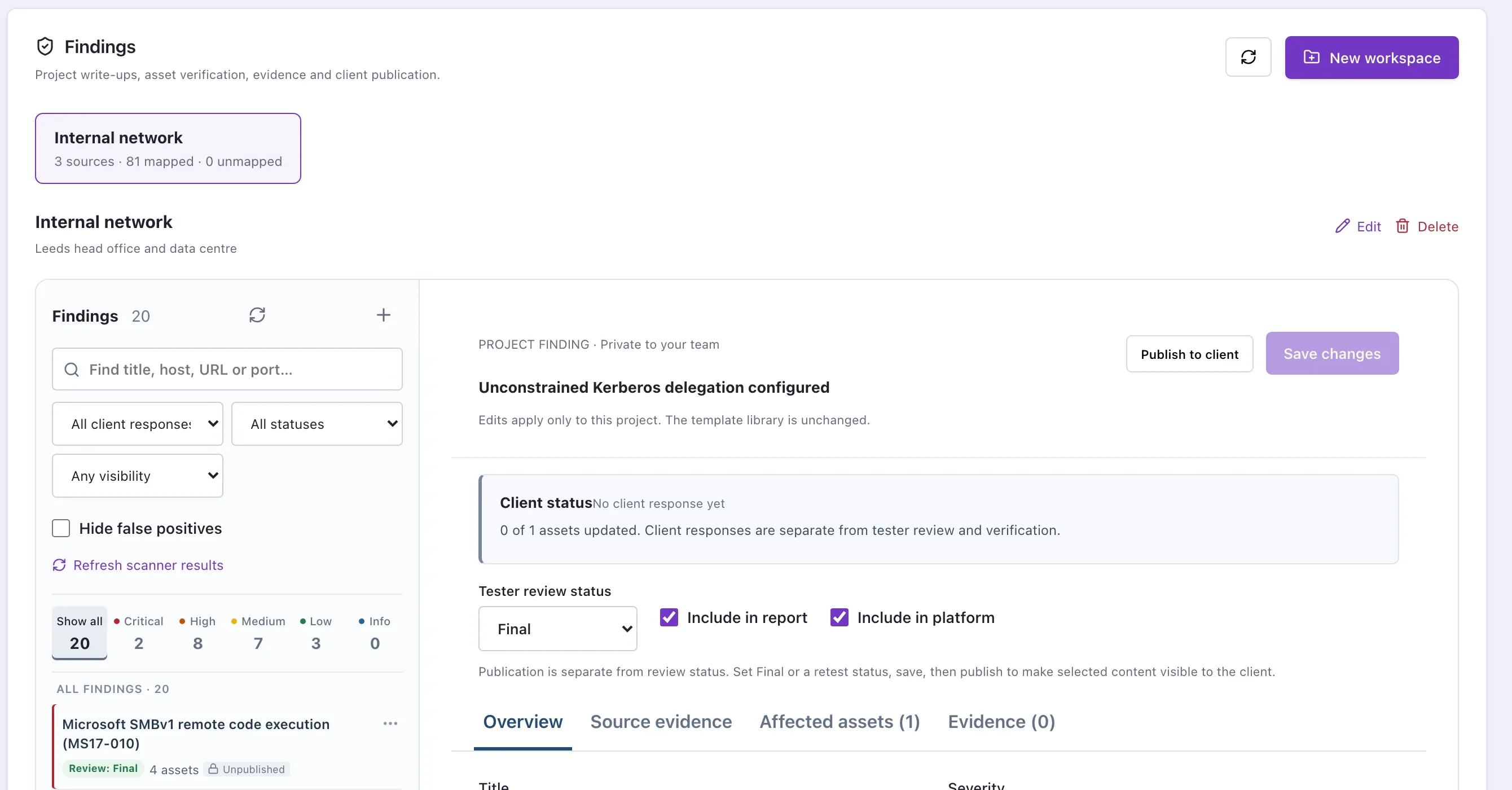
Task: Filter findings by Info severity
Action: click(375, 633)
